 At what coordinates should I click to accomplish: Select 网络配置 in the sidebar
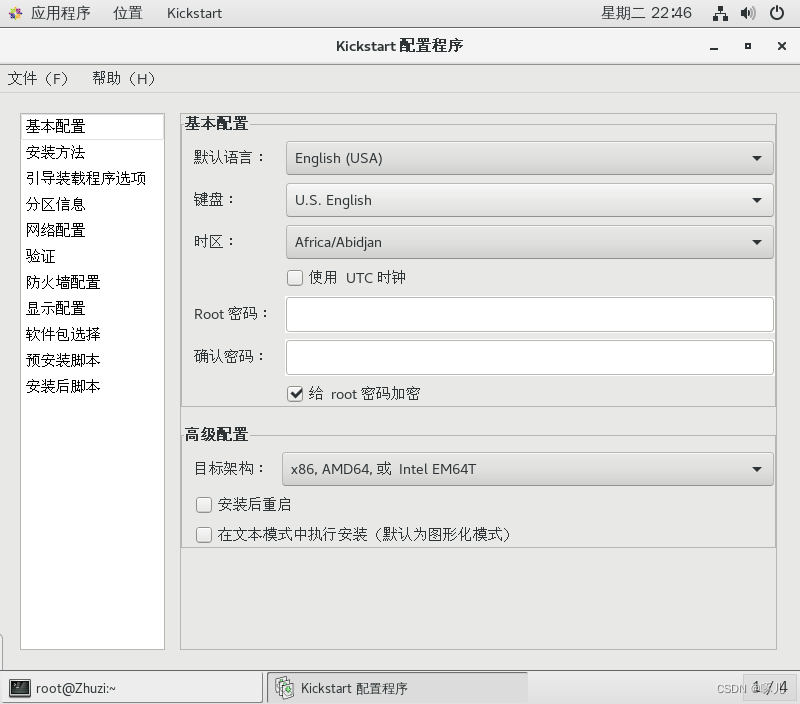[x=92, y=231]
